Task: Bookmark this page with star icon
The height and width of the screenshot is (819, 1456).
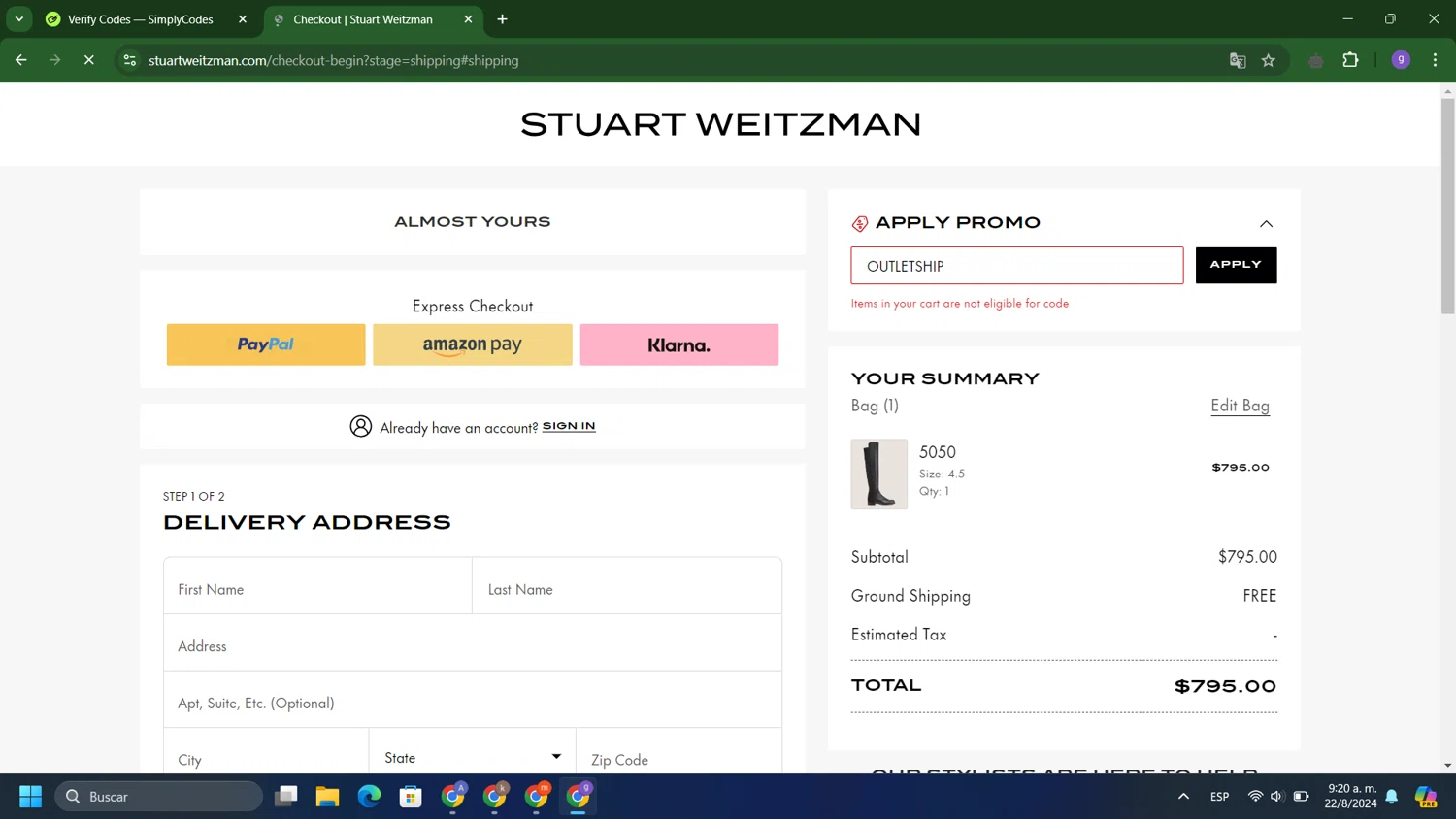Action: [x=1268, y=60]
